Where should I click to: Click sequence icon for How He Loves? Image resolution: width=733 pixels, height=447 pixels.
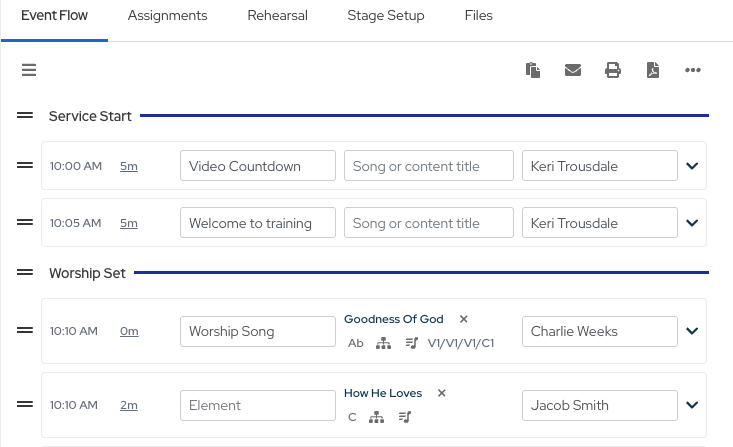click(404, 417)
